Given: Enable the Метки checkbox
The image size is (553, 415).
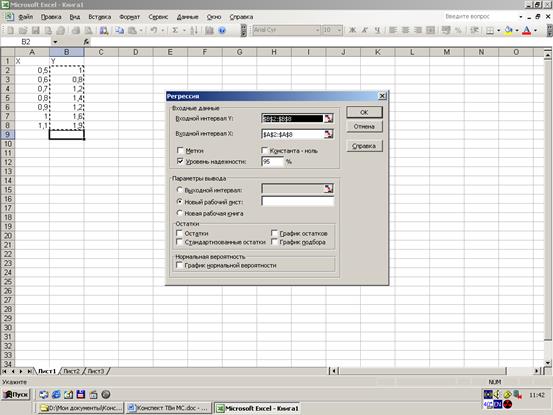Looking at the screenshot, I should pos(180,151).
